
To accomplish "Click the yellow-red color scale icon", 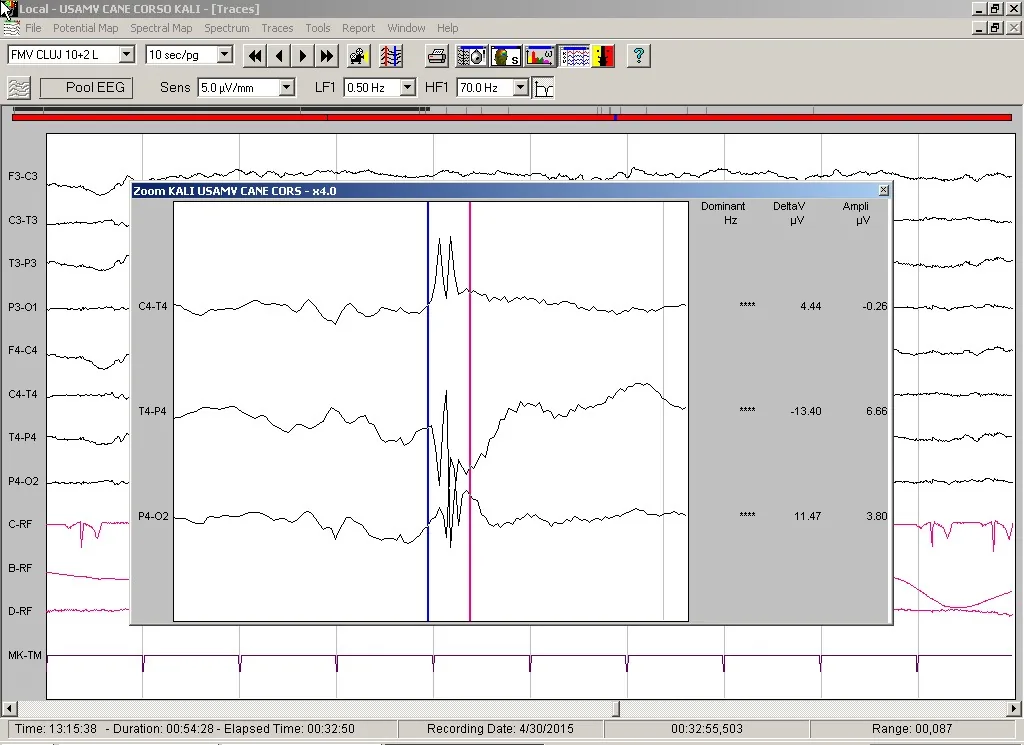I will pyautogui.click(x=603, y=56).
